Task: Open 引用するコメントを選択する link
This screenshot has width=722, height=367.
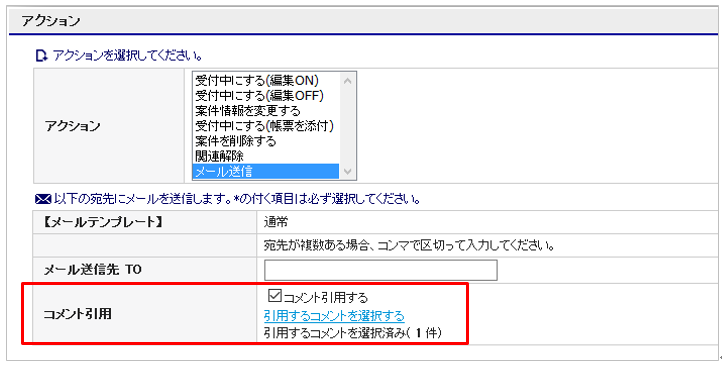Action: click(x=334, y=316)
